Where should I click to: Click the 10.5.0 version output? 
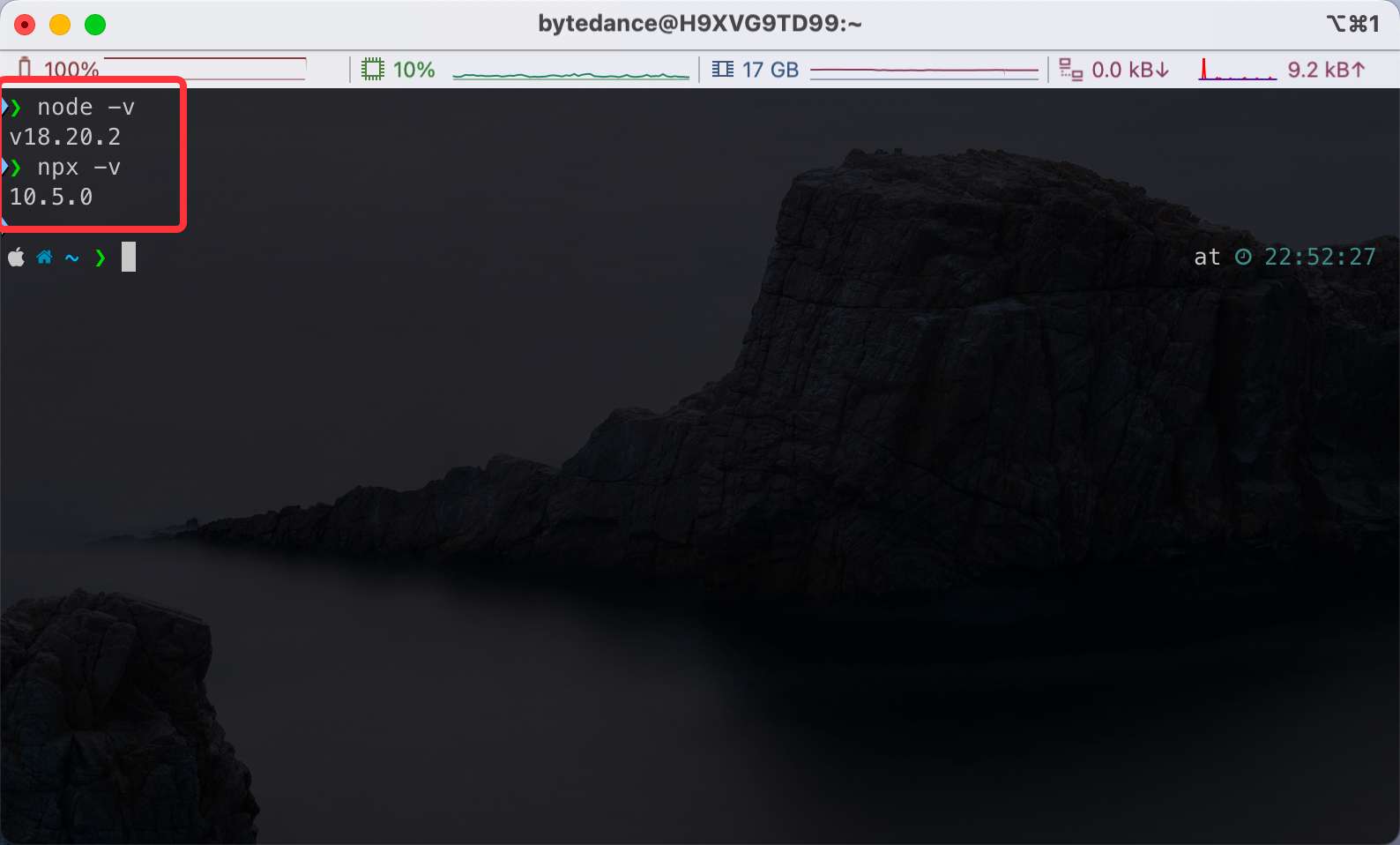coord(51,197)
